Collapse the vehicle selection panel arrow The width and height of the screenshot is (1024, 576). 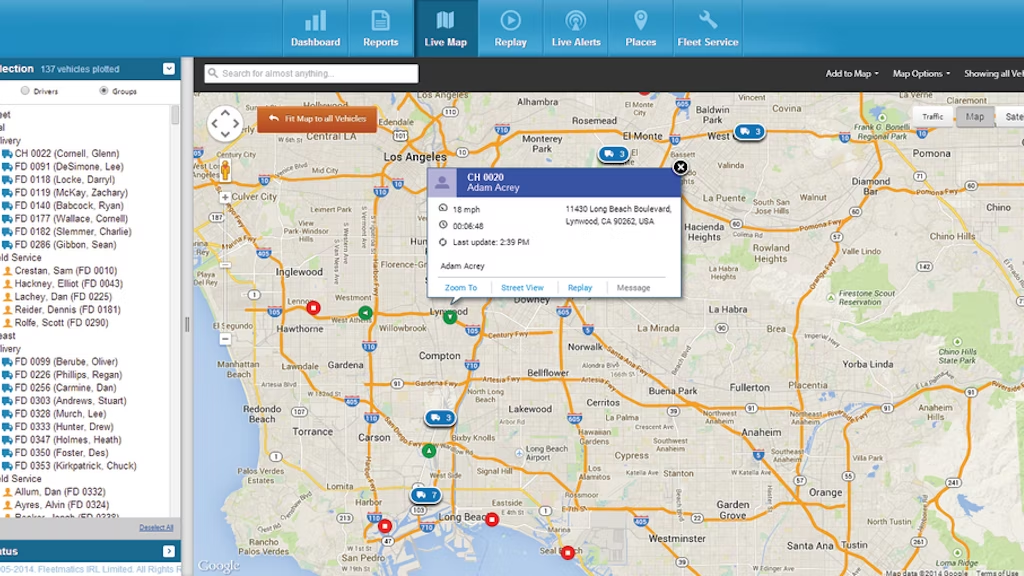click(168, 69)
